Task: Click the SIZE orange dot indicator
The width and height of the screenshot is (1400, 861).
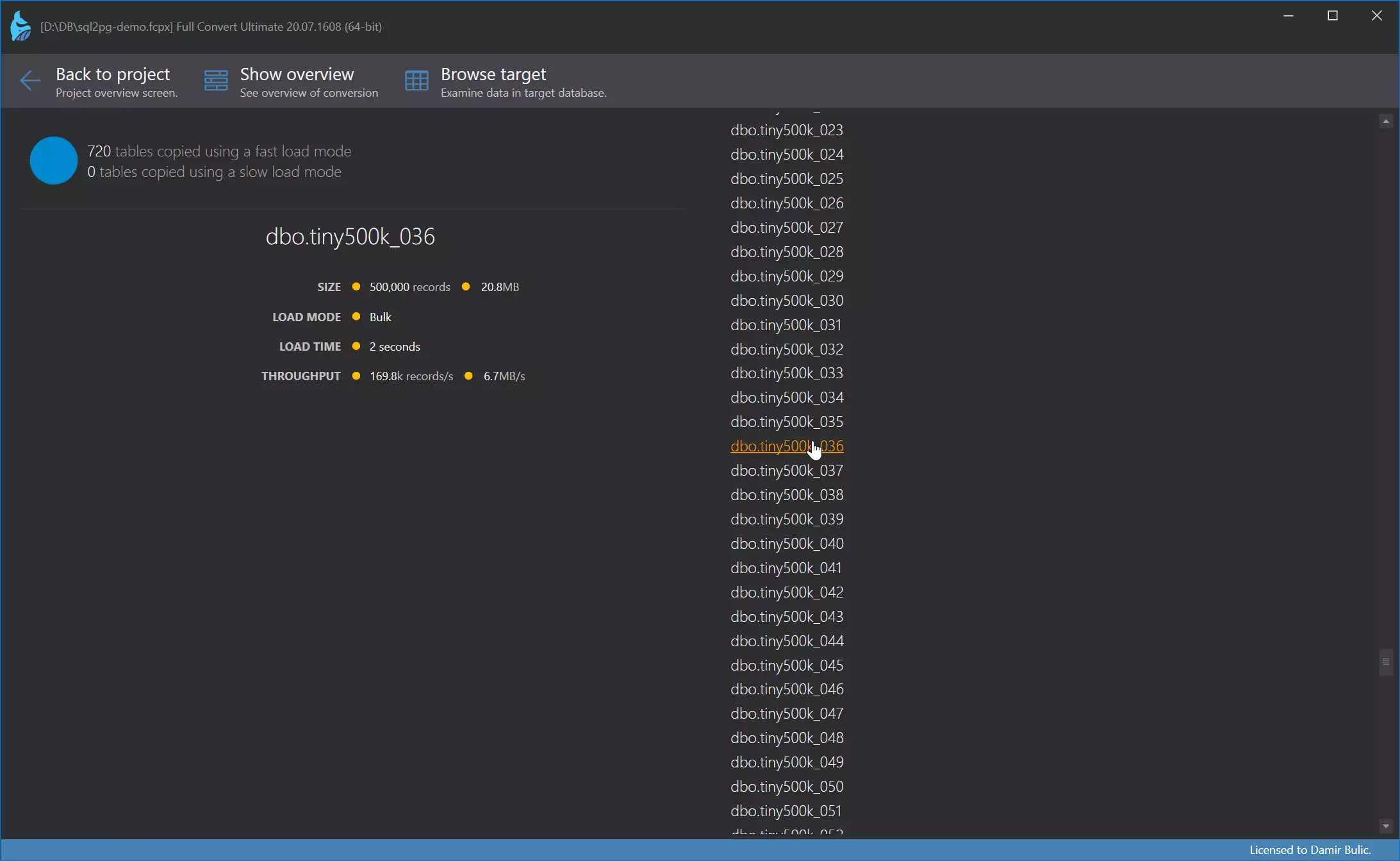Action: point(356,287)
